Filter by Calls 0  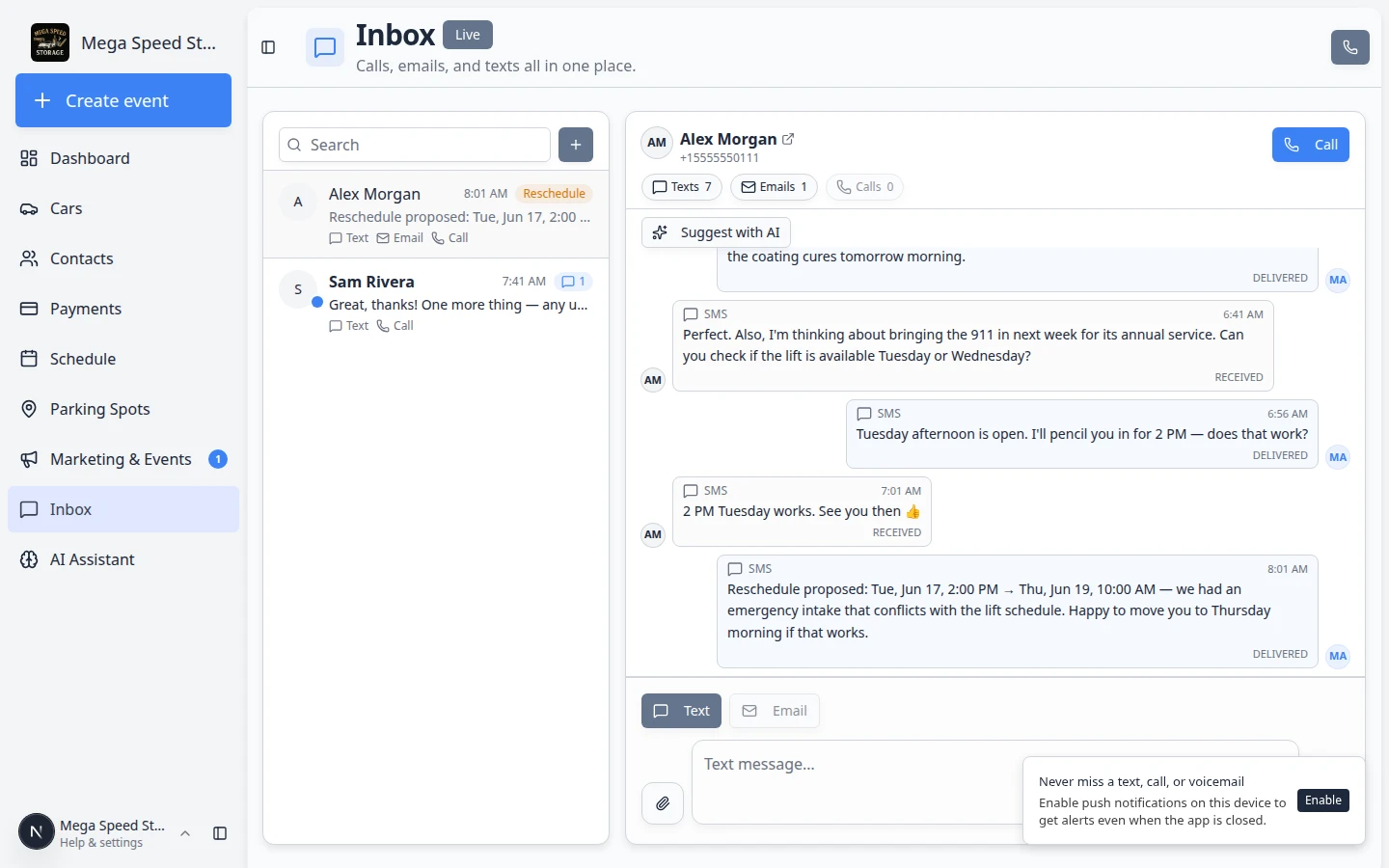pos(864,187)
